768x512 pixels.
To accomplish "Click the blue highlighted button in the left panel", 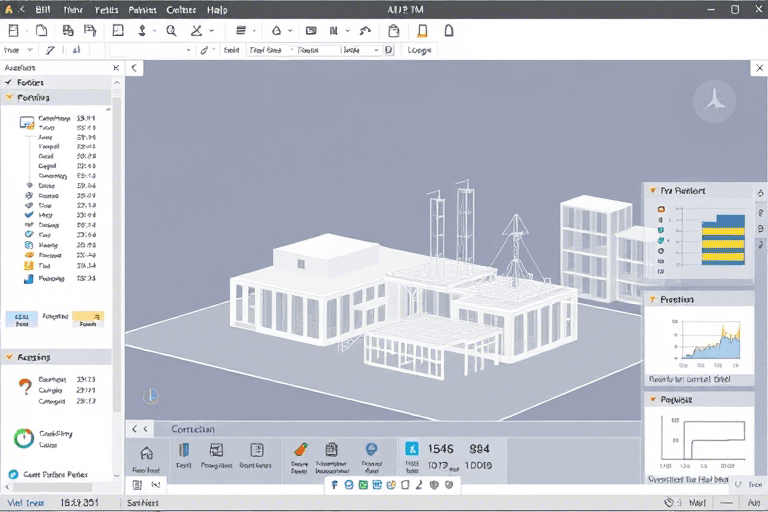I will coord(22,319).
